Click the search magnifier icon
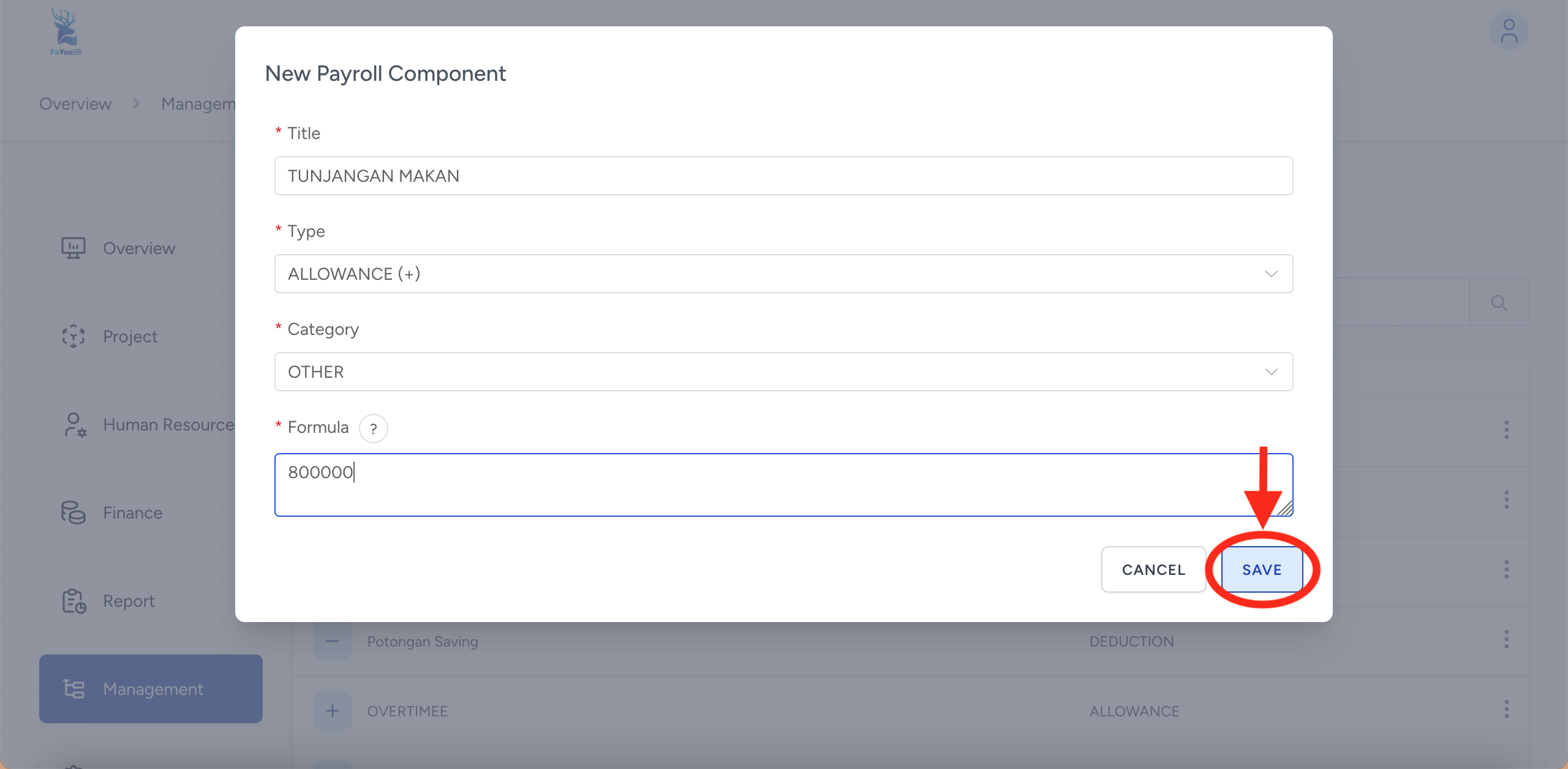This screenshot has height=769, width=1568. [x=1499, y=303]
